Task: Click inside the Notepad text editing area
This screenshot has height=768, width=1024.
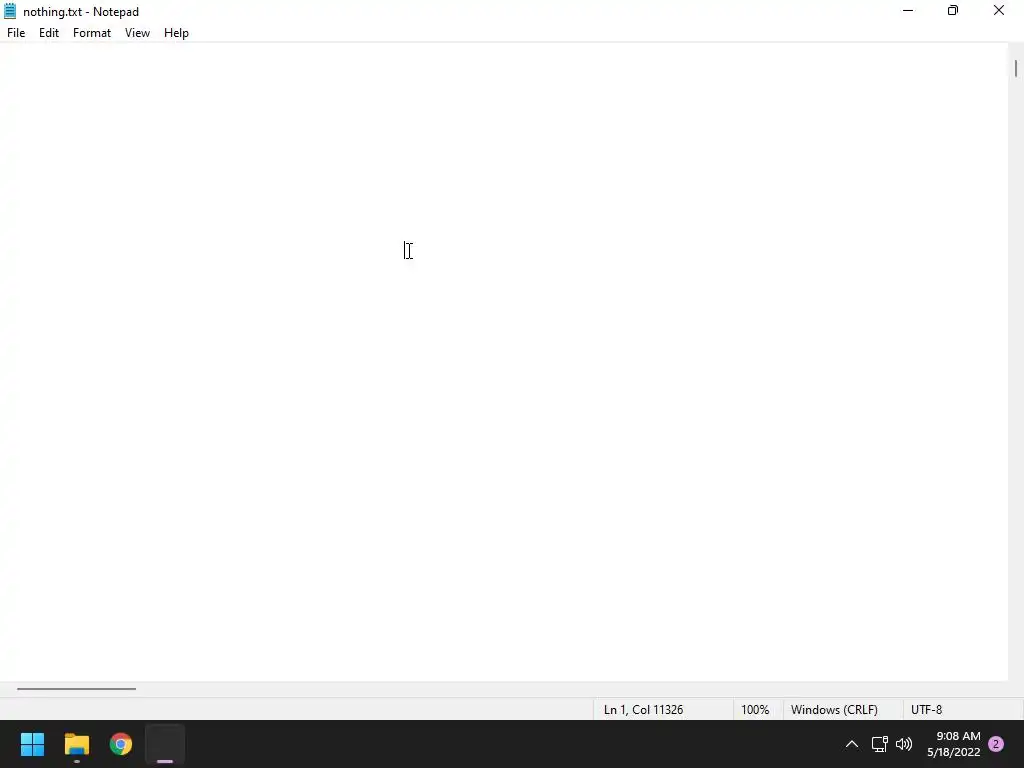Action: tap(504, 362)
